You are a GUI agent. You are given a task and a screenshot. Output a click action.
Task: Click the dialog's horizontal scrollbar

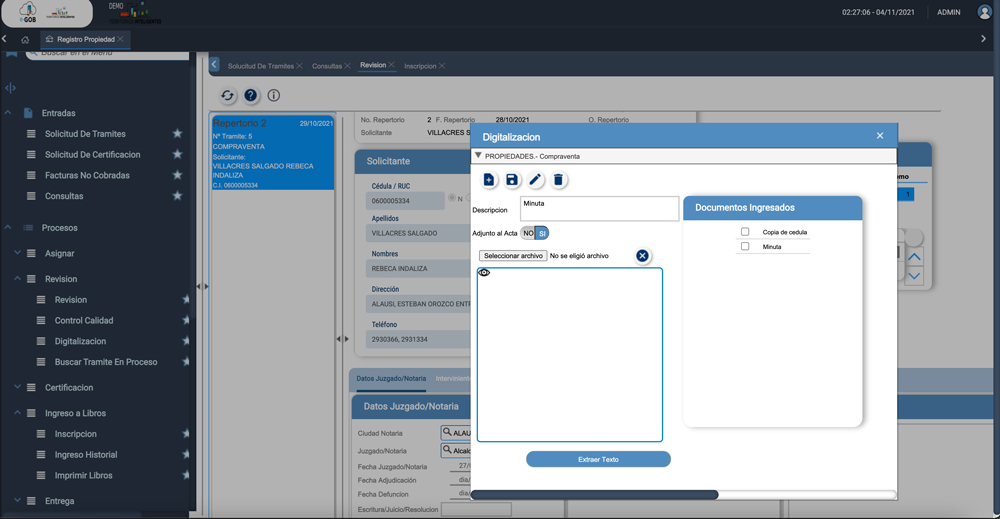coord(594,494)
